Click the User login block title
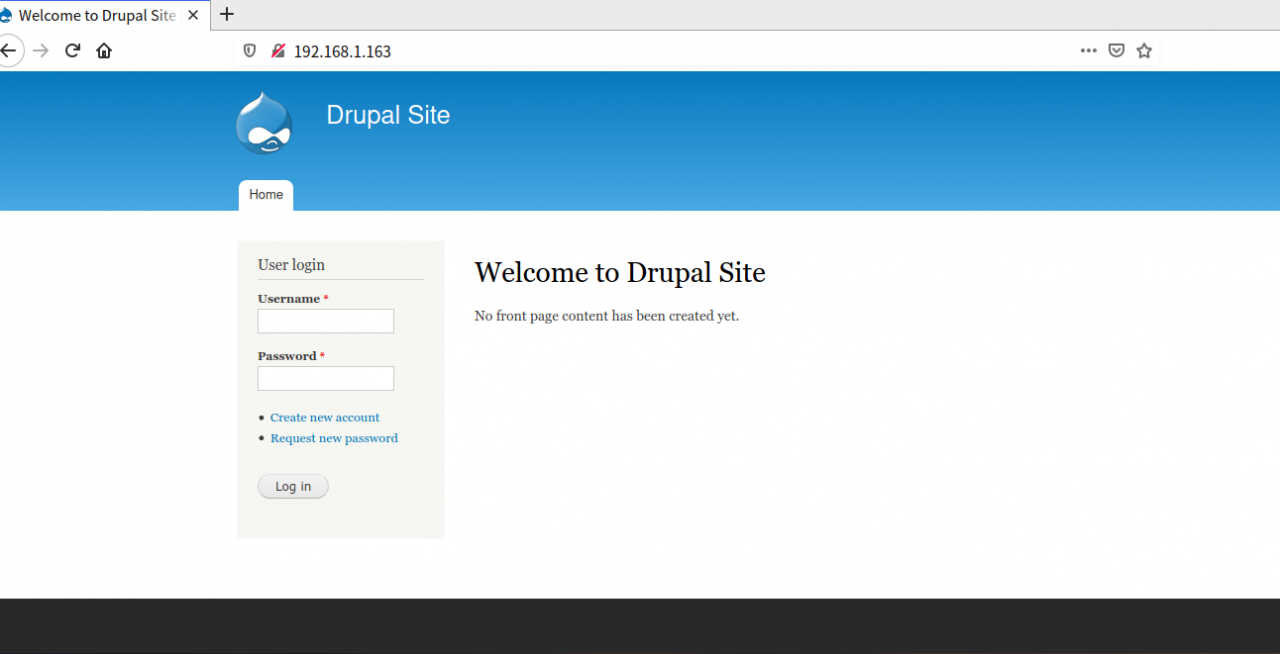1280x654 pixels. point(291,265)
